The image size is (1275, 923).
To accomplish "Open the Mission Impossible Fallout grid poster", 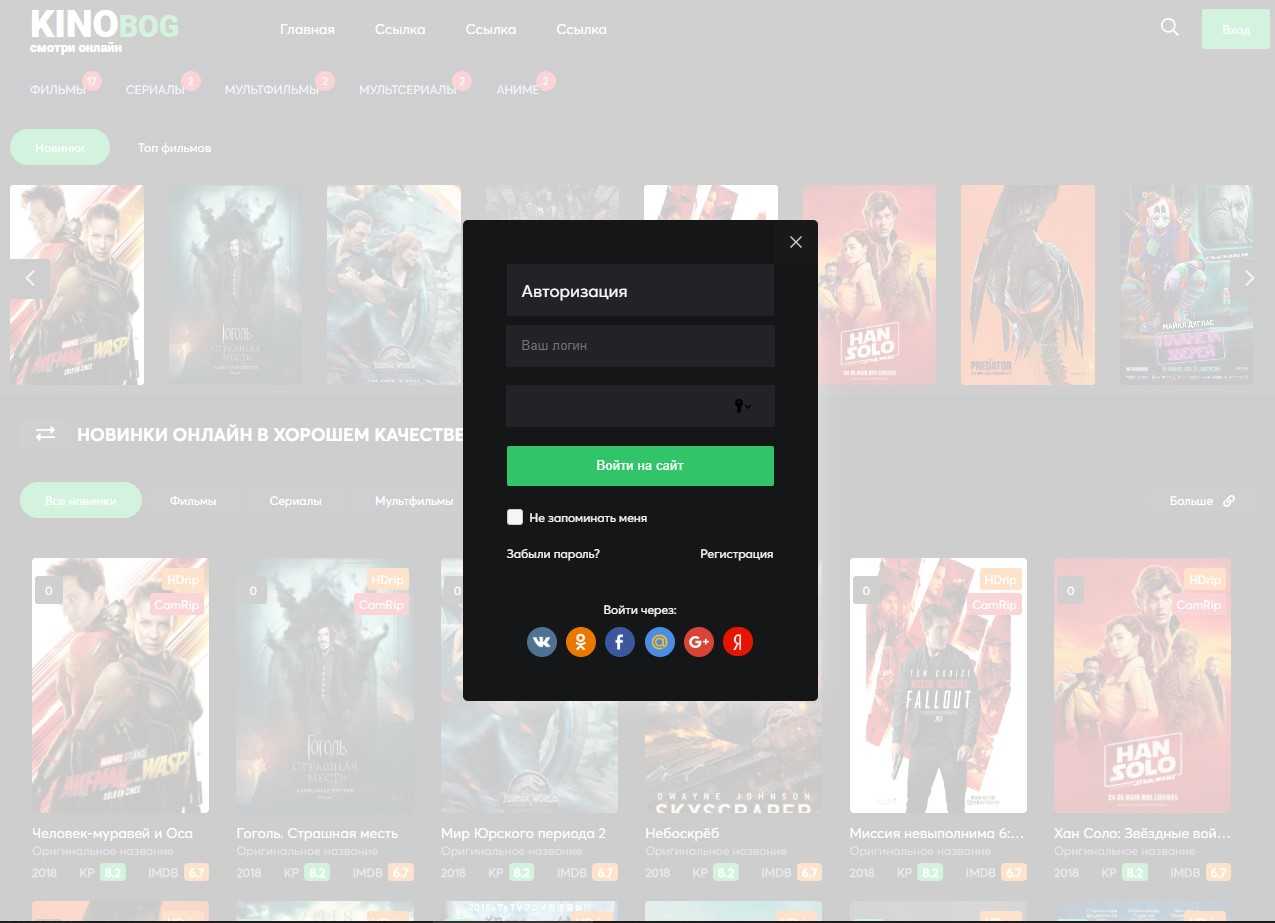I will point(938,686).
